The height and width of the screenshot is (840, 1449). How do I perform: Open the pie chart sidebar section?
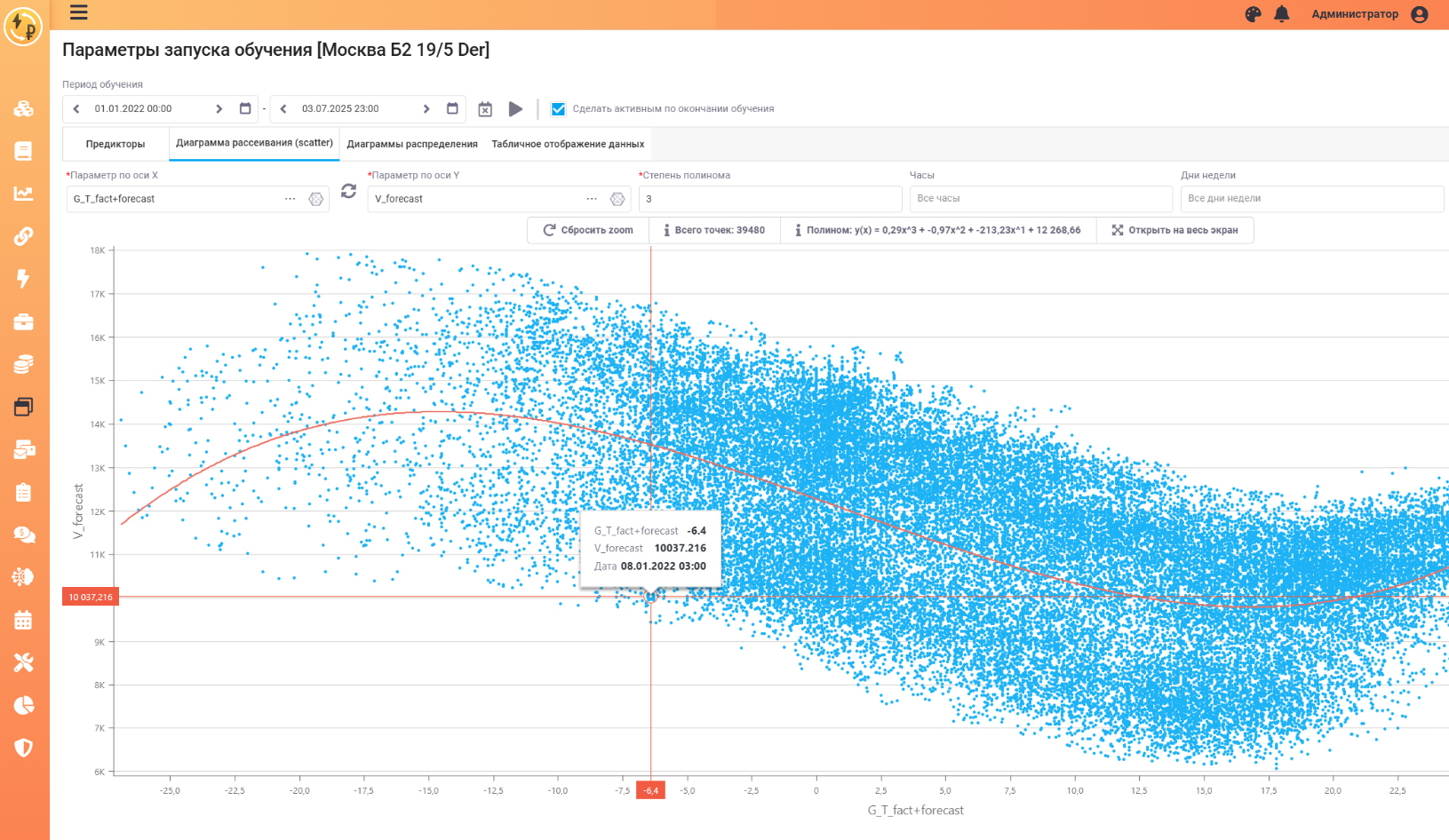tap(24, 705)
